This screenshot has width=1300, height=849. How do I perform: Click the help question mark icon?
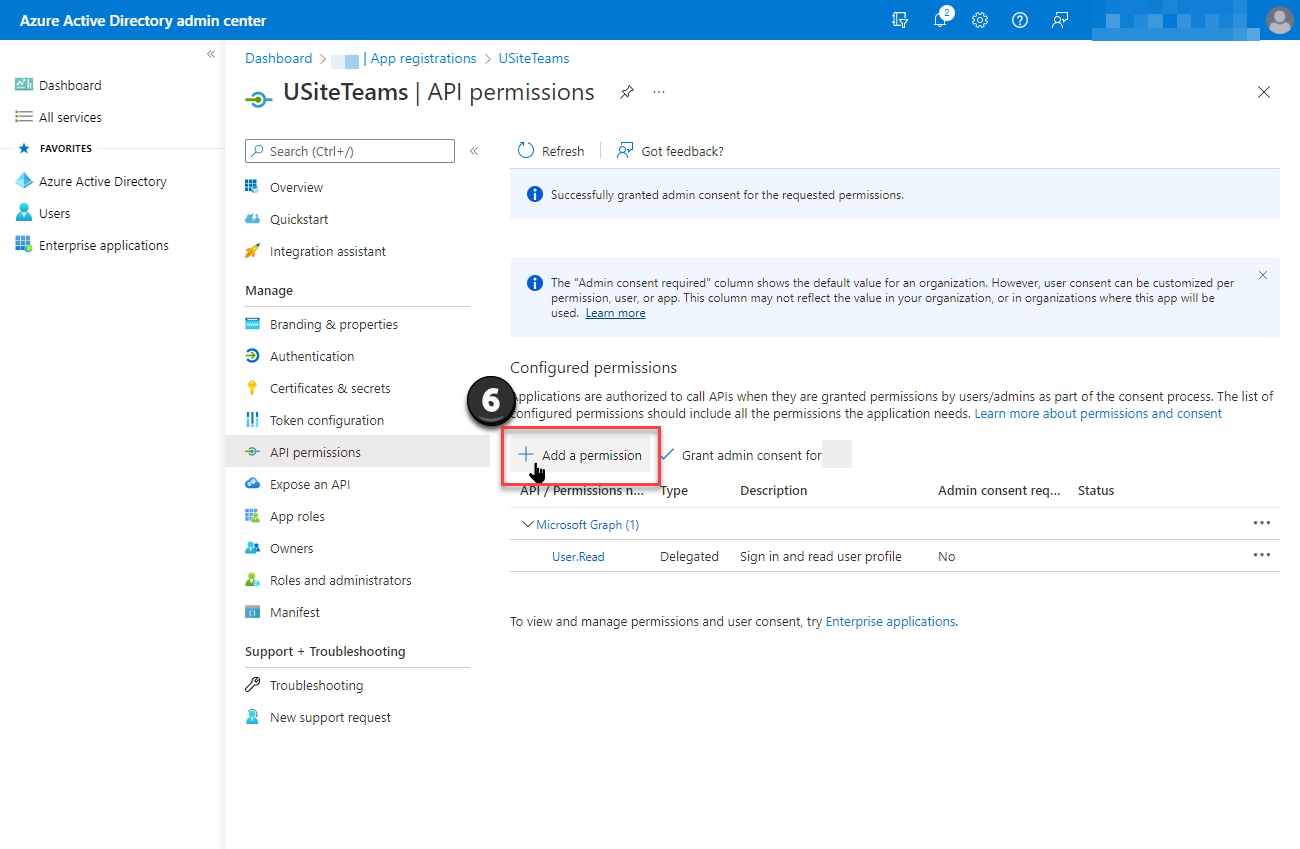pyautogui.click(x=1020, y=20)
